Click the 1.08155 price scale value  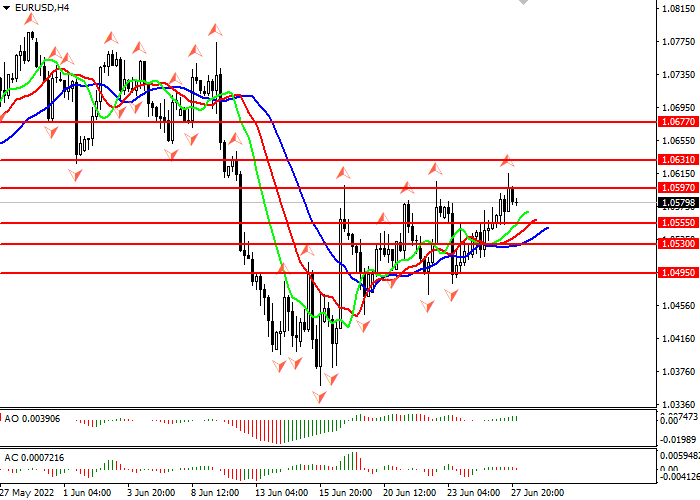pyautogui.click(x=678, y=9)
